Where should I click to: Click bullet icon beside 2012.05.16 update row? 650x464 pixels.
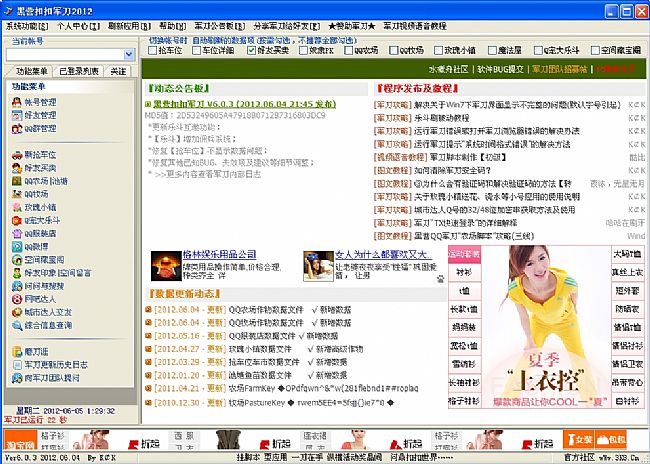click(x=148, y=335)
